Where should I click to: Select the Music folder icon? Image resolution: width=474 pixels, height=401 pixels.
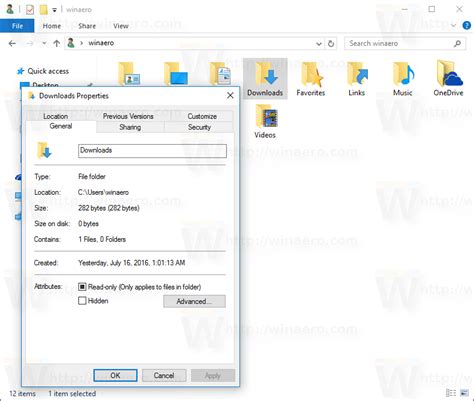pyautogui.click(x=403, y=79)
